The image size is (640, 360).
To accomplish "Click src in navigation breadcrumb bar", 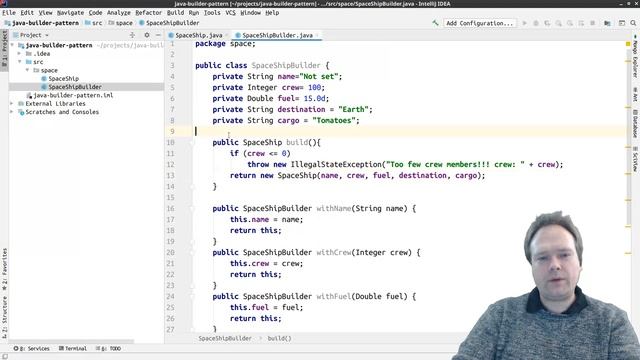I will (x=97, y=23).
